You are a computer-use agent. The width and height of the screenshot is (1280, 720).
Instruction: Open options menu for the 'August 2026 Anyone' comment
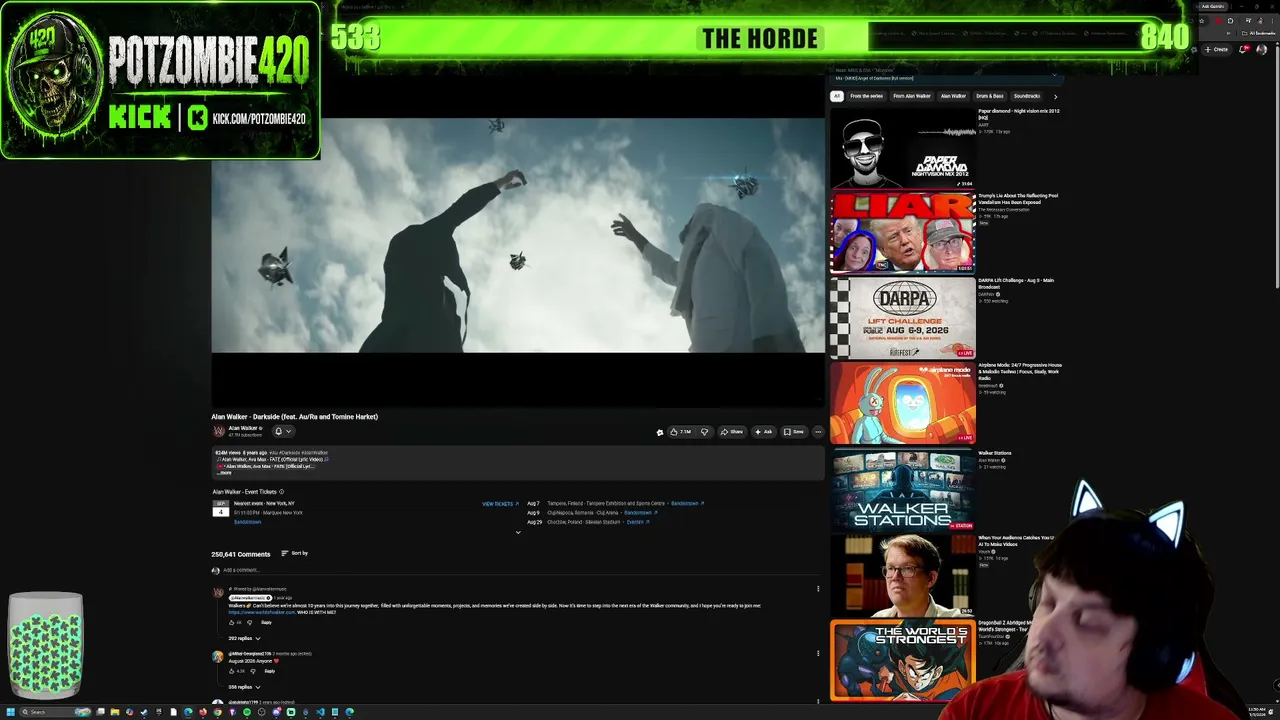tap(818, 654)
